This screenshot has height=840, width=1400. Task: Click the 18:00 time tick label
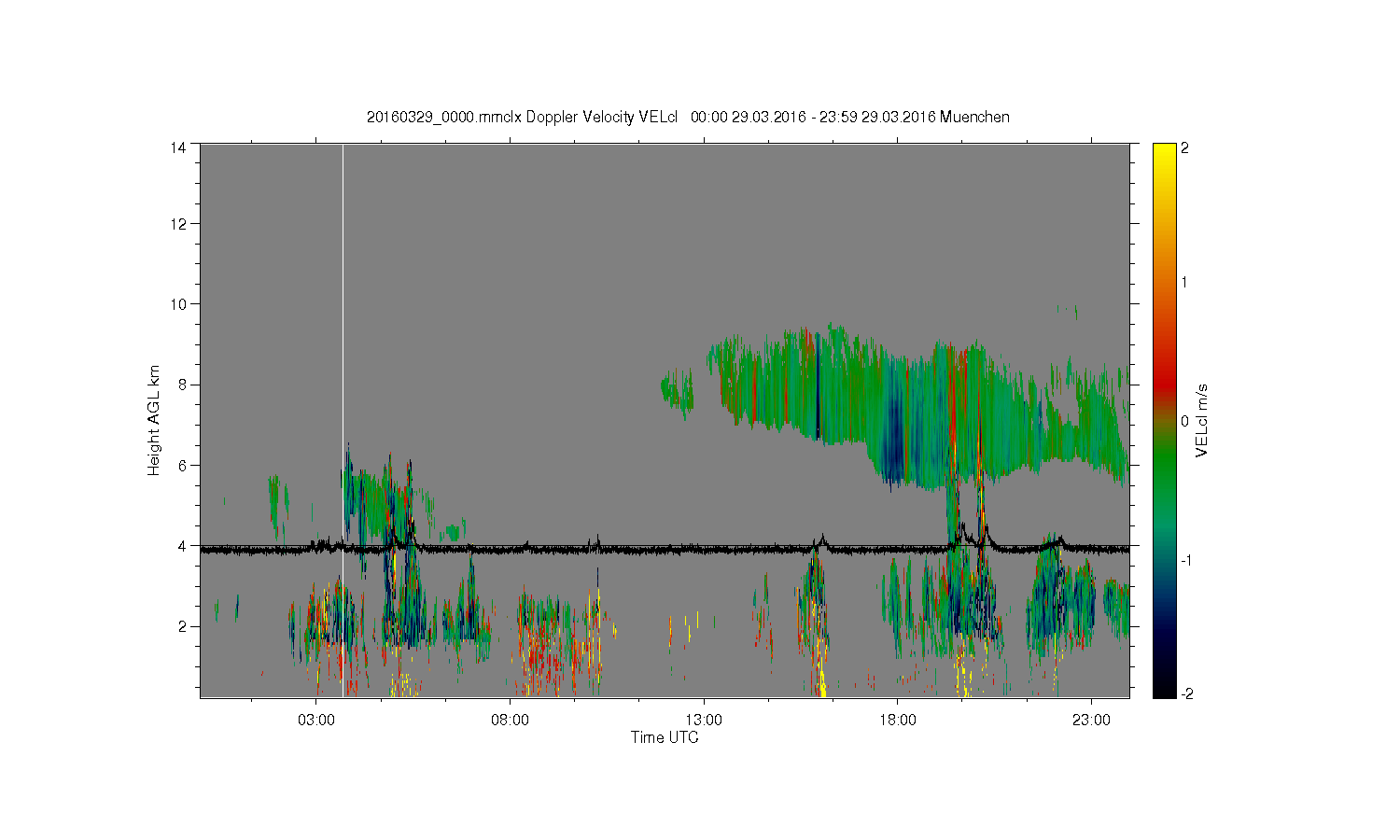point(897,721)
